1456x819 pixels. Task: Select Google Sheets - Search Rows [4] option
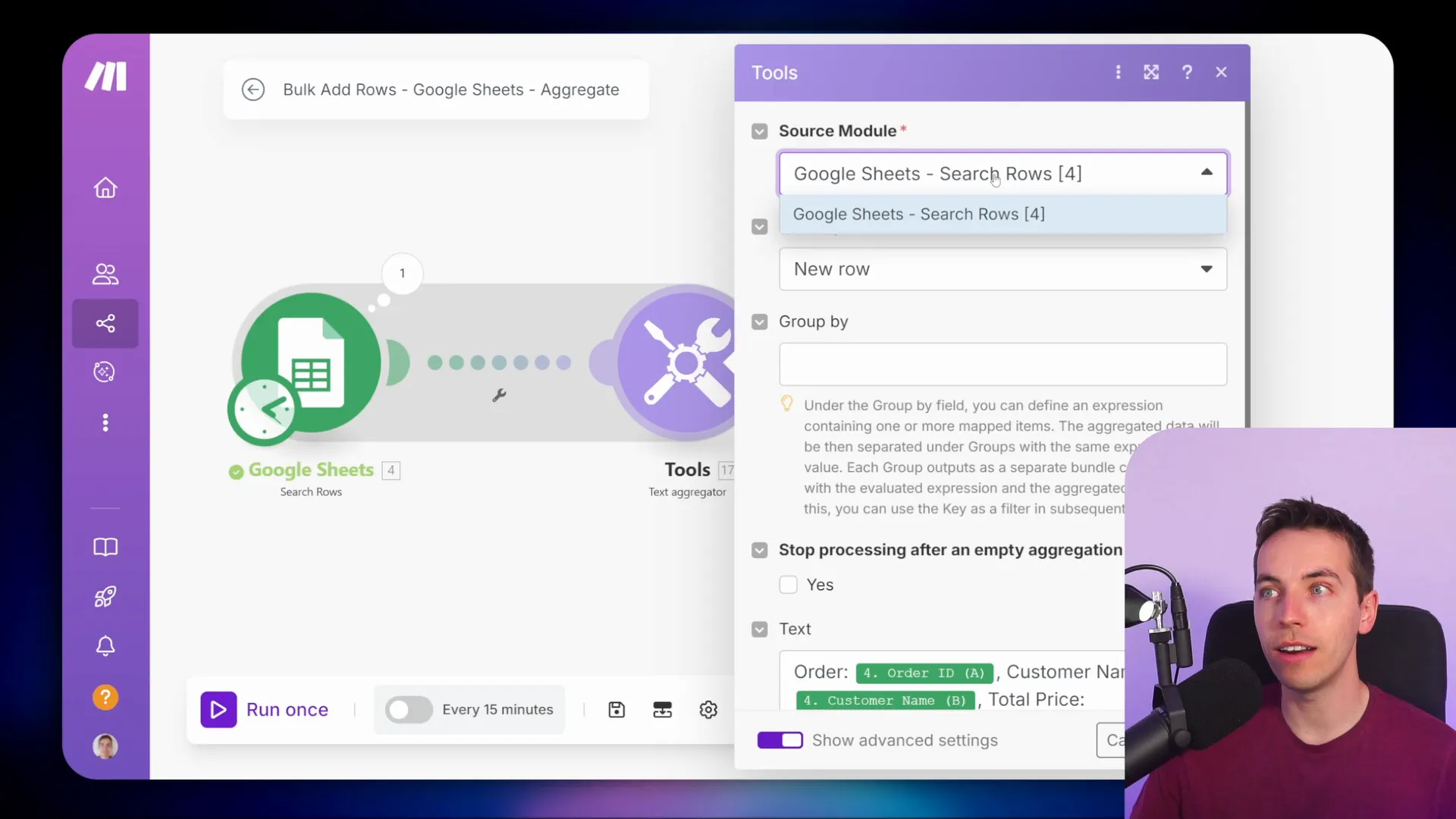[x=1003, y=215]
